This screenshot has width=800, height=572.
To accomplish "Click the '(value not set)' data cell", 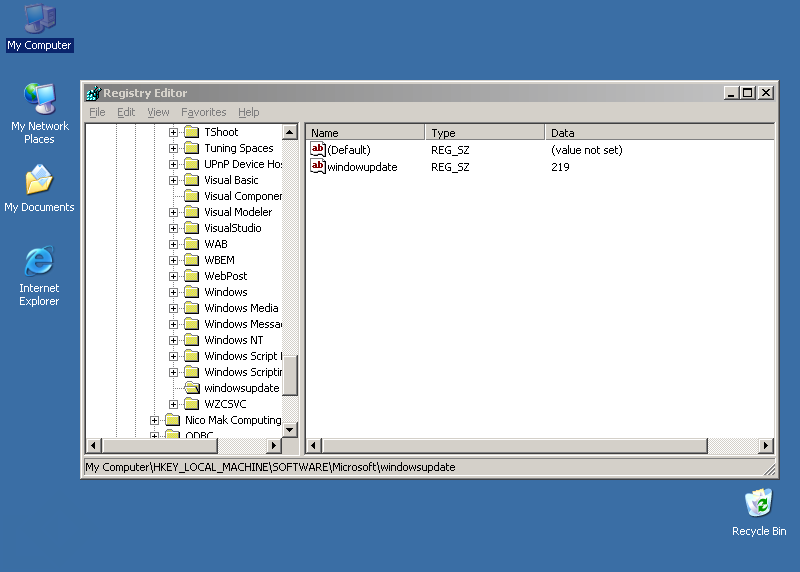I will tap(587, 150).
